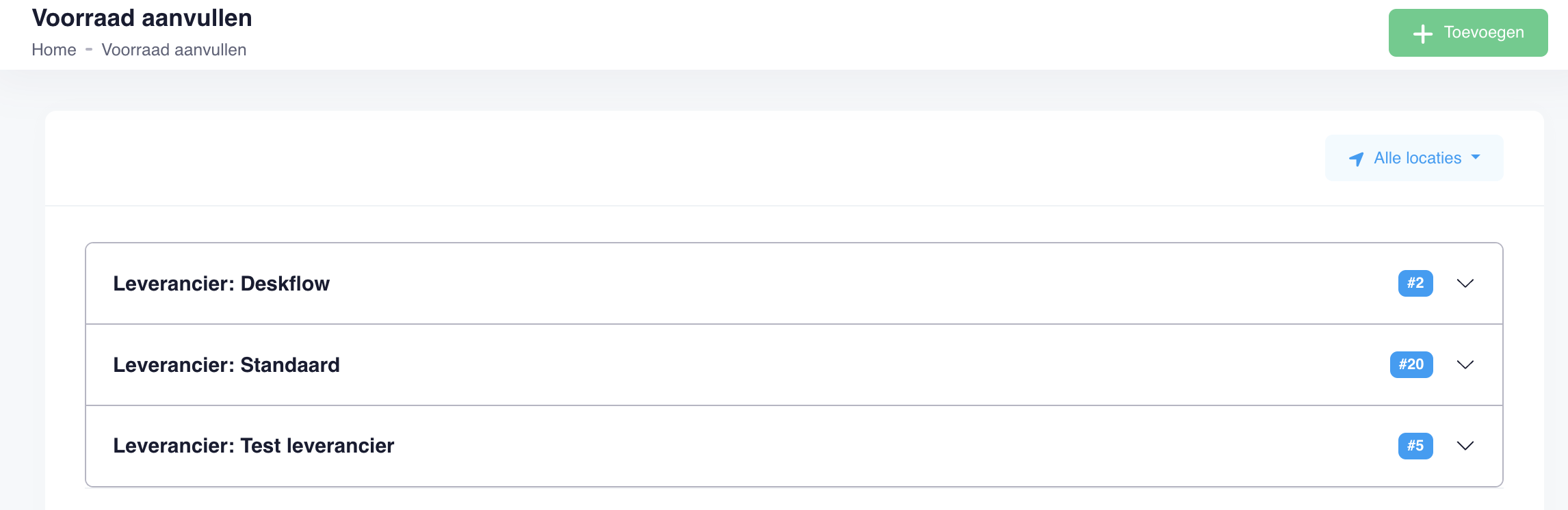Click the #20 badge for Standaard

click(x=1411, y=364)
